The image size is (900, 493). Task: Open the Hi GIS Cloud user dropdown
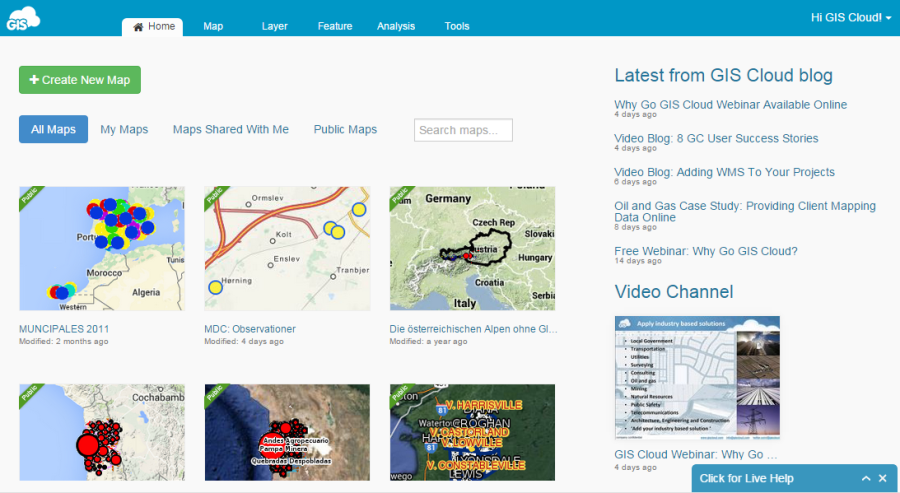(x=851, y=18)
